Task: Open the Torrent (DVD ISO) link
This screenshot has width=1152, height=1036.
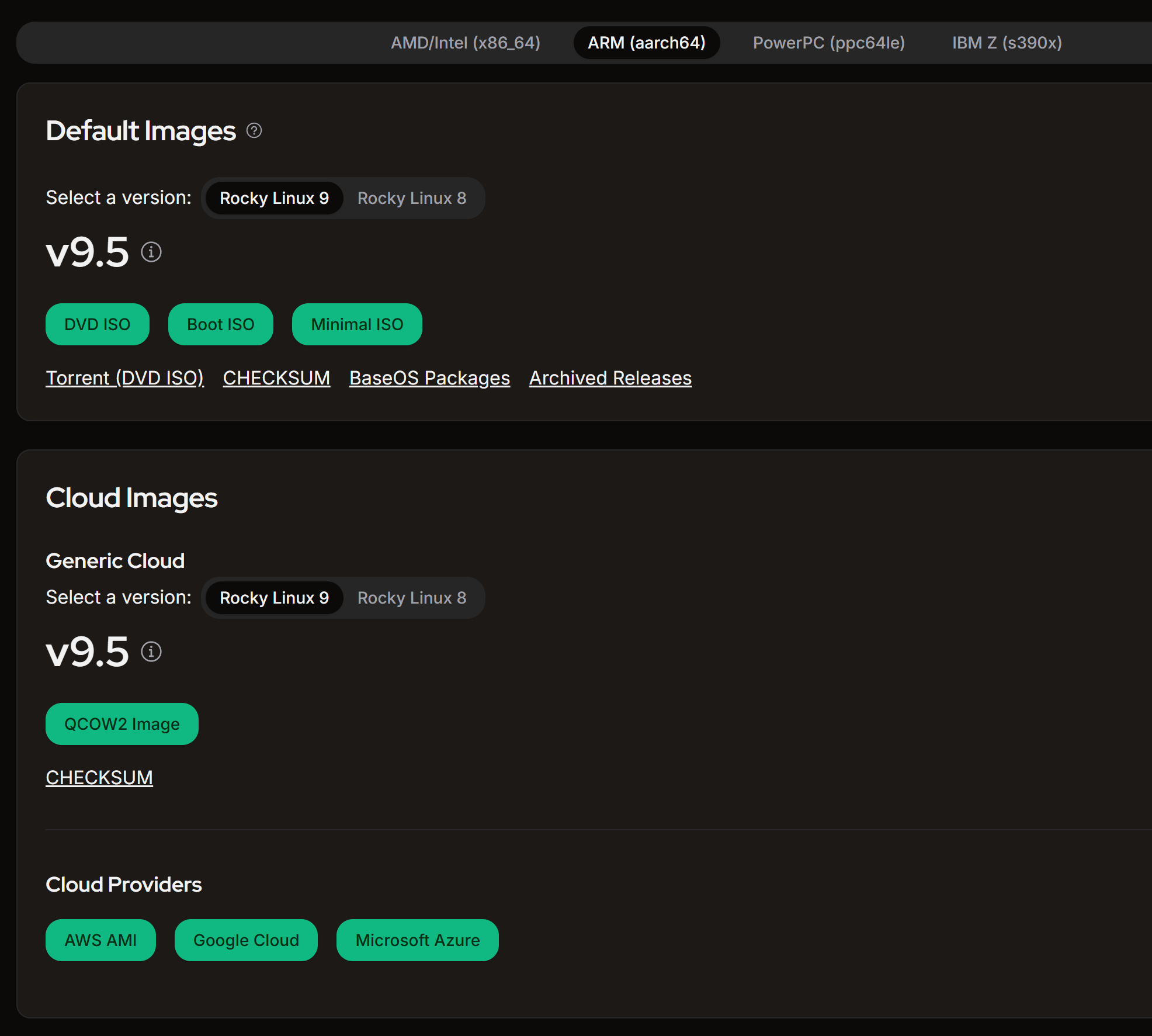Action: 124,378
